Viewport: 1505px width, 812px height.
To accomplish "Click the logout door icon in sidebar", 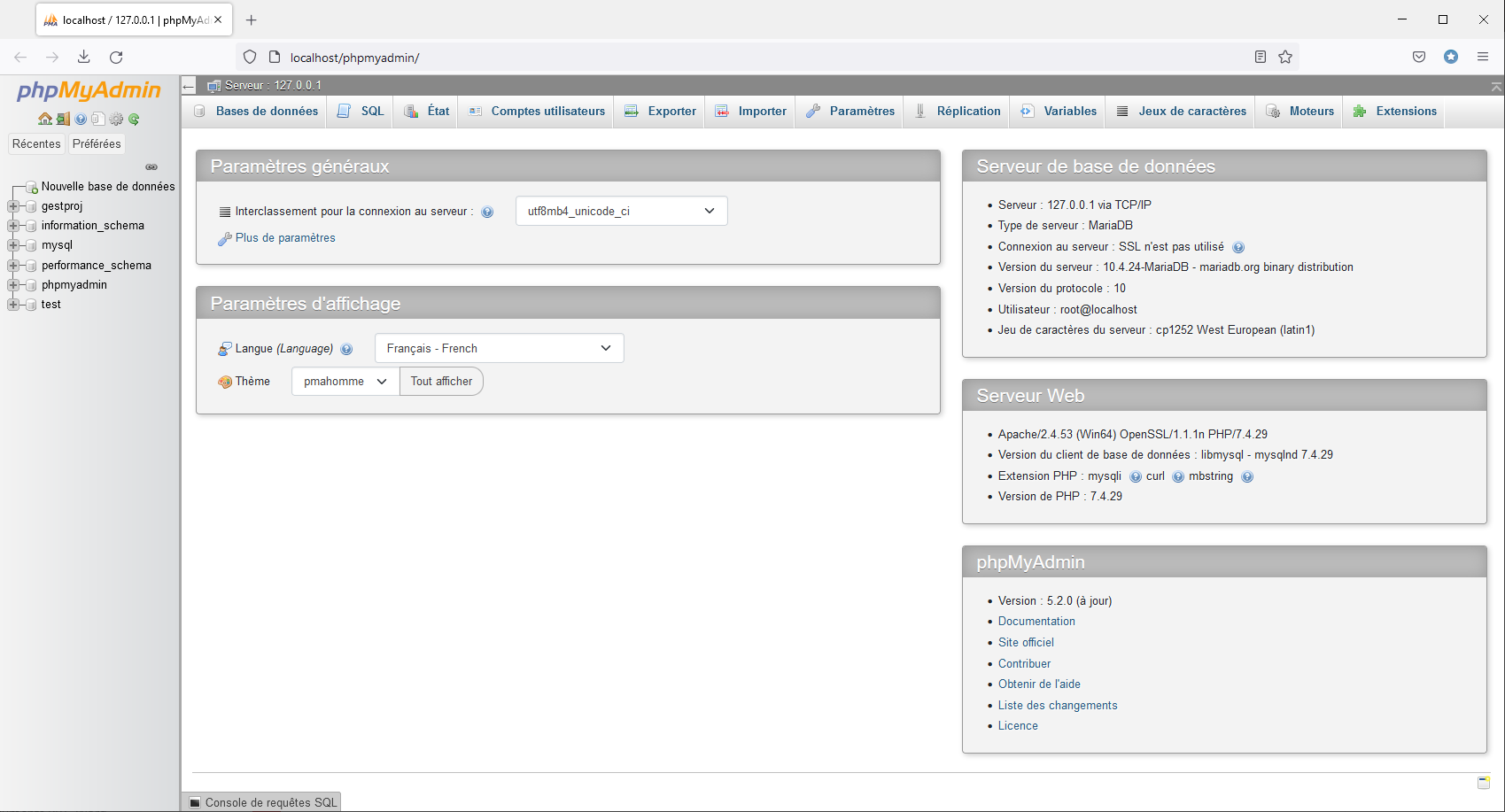I will pyautogui.click(x=63, y=119).
